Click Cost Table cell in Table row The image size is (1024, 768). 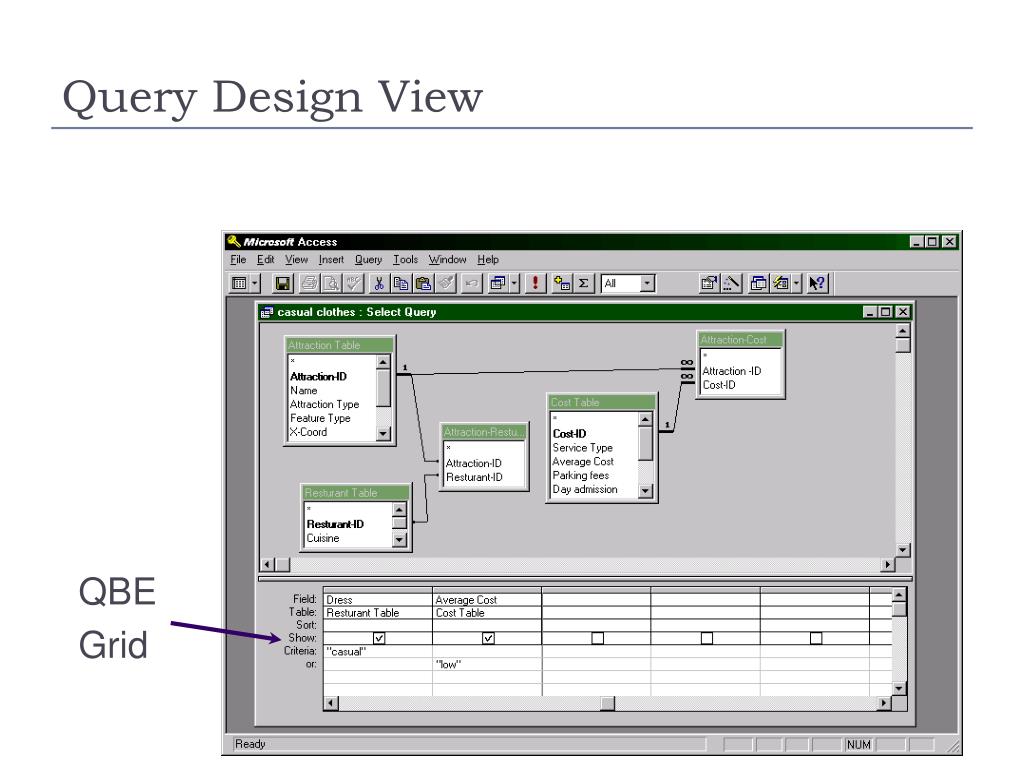tap(487, 613)
